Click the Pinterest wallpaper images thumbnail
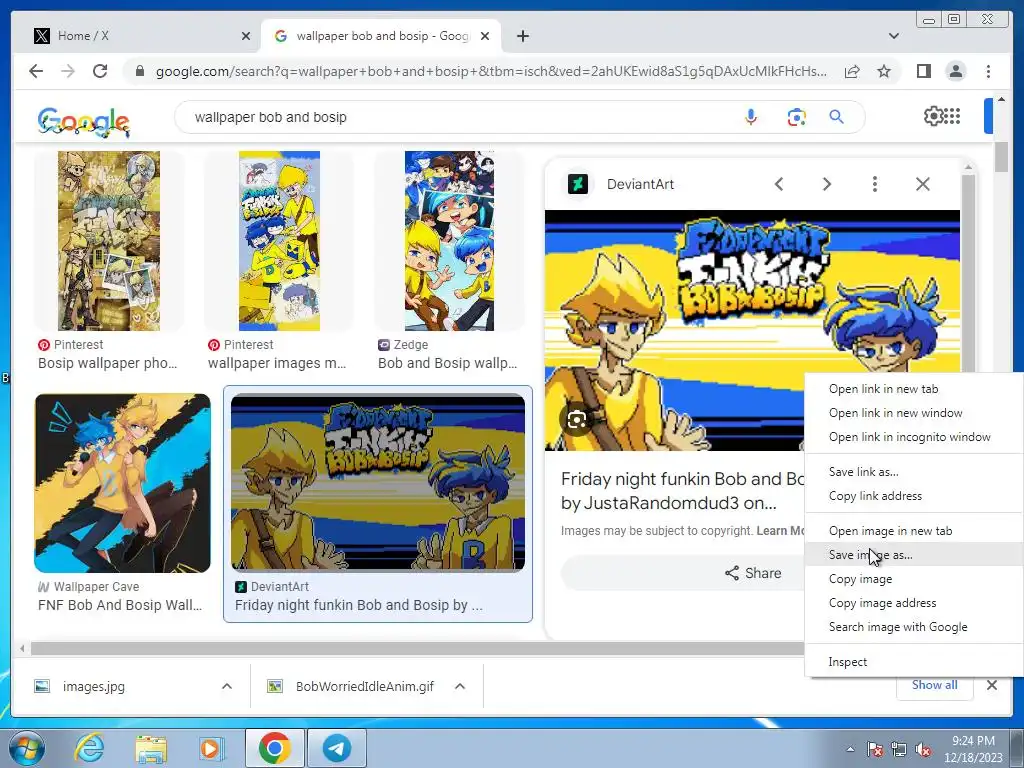The height and width of the screenshot is (768, 1024). pos(279,241)
